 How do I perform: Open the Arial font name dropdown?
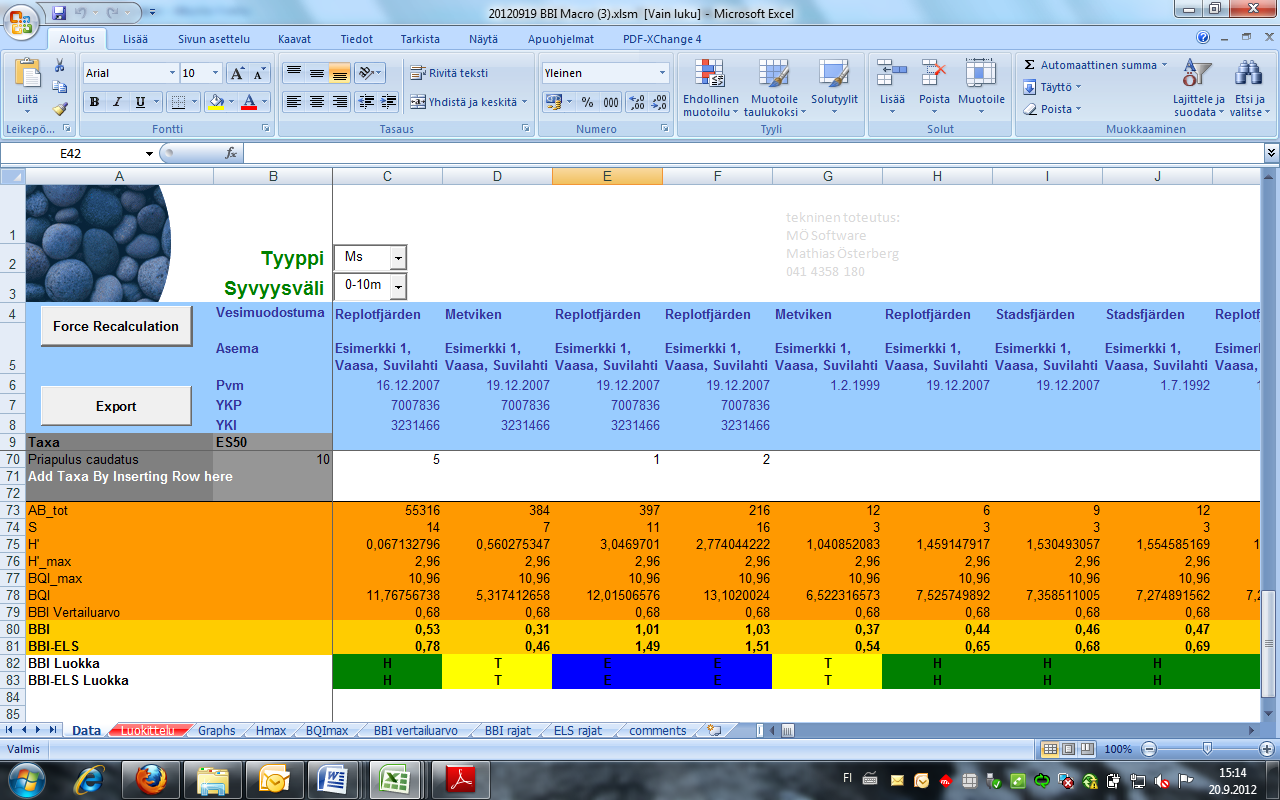pos(170,73)
